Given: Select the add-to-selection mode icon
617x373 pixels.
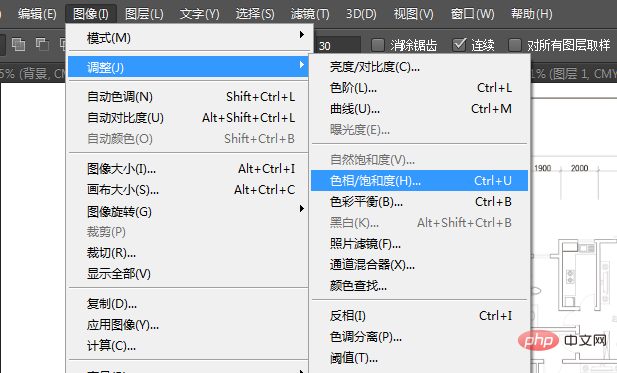Looking at the screenshot, I should [x=18, y=44].
